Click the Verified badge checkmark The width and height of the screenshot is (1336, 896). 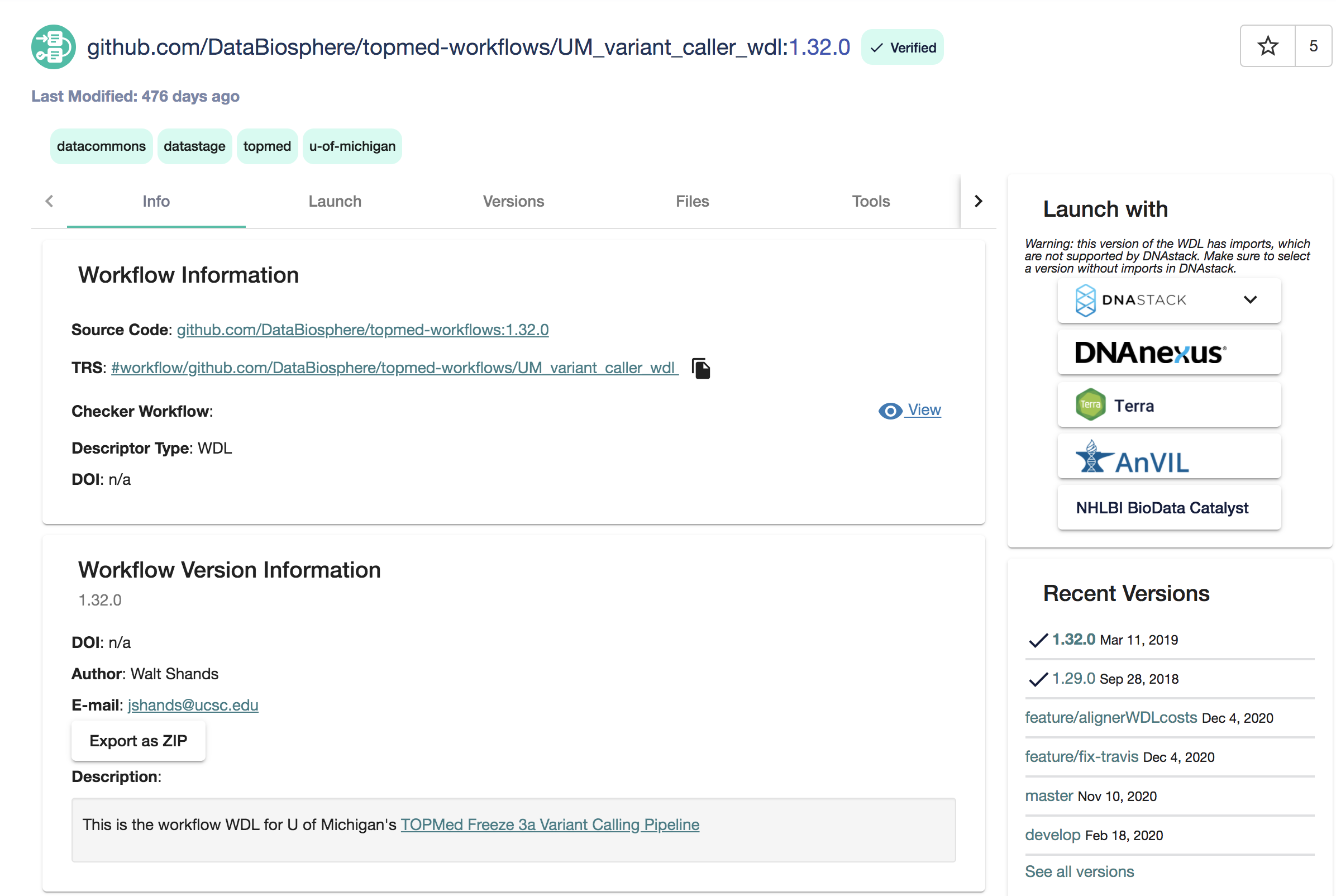pos(876,47)
